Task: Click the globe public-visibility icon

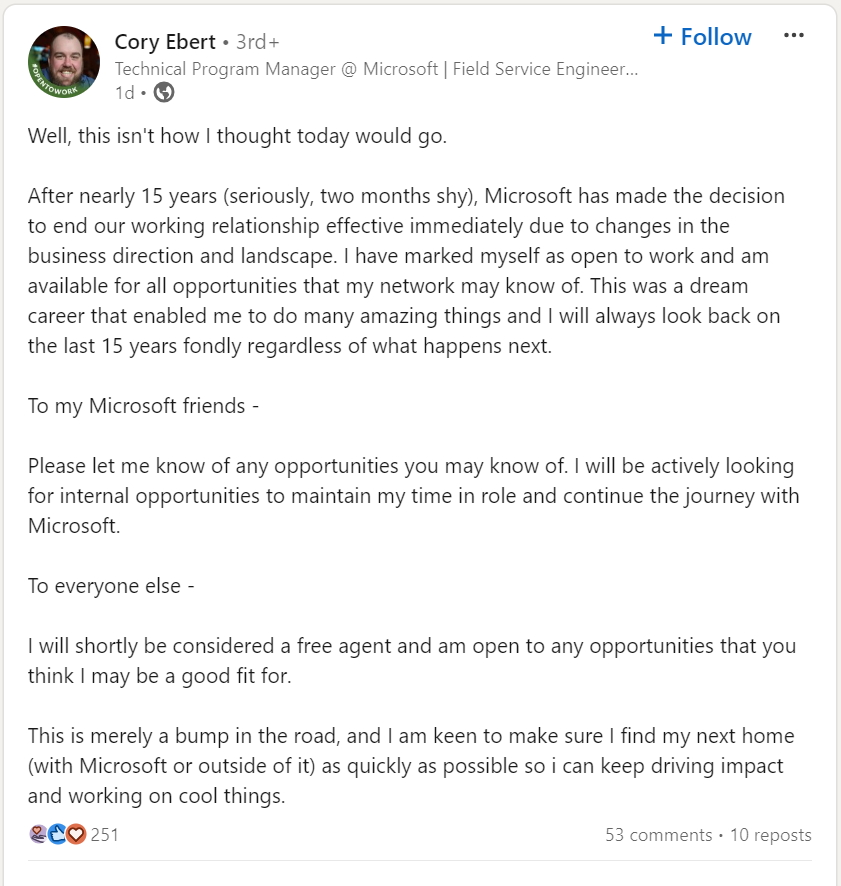Action: tap(164, 92)
